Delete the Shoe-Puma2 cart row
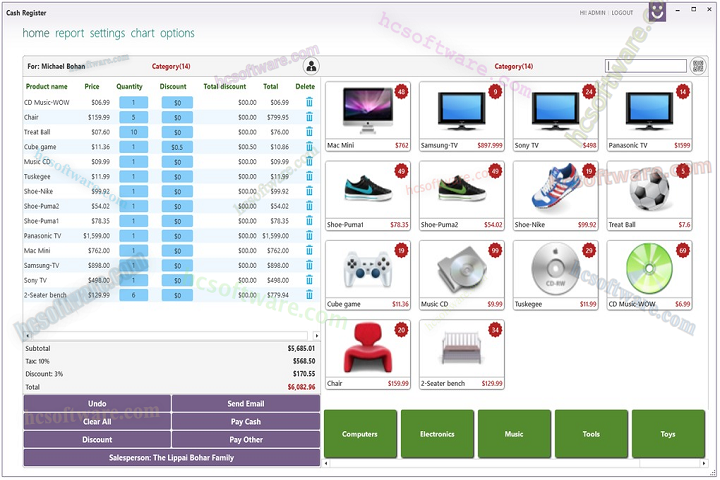 (x=310, y=206)
